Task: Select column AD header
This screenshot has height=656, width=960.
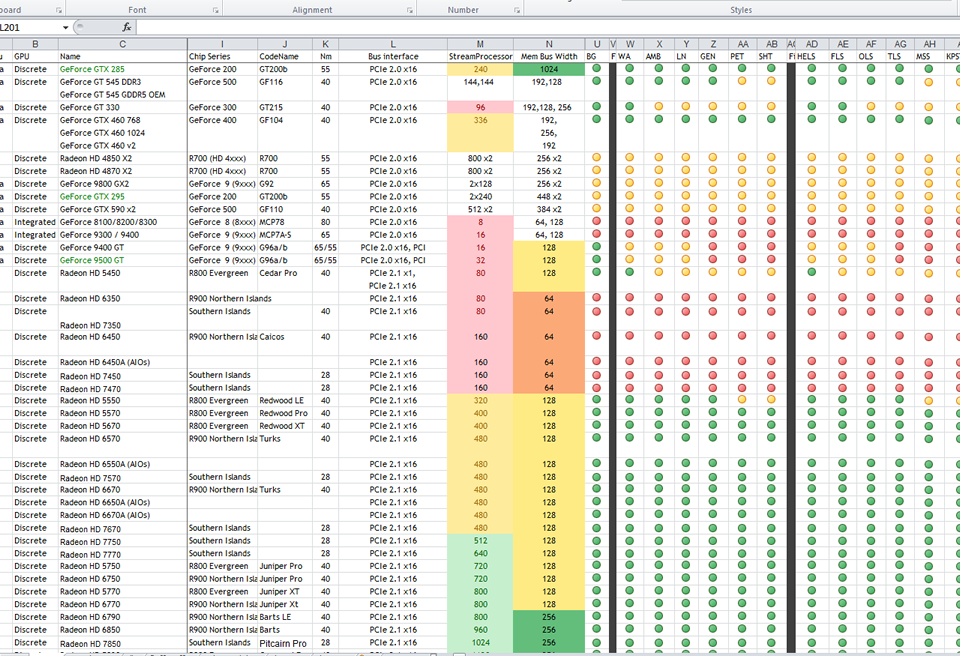Action: [x=812, y=44]
